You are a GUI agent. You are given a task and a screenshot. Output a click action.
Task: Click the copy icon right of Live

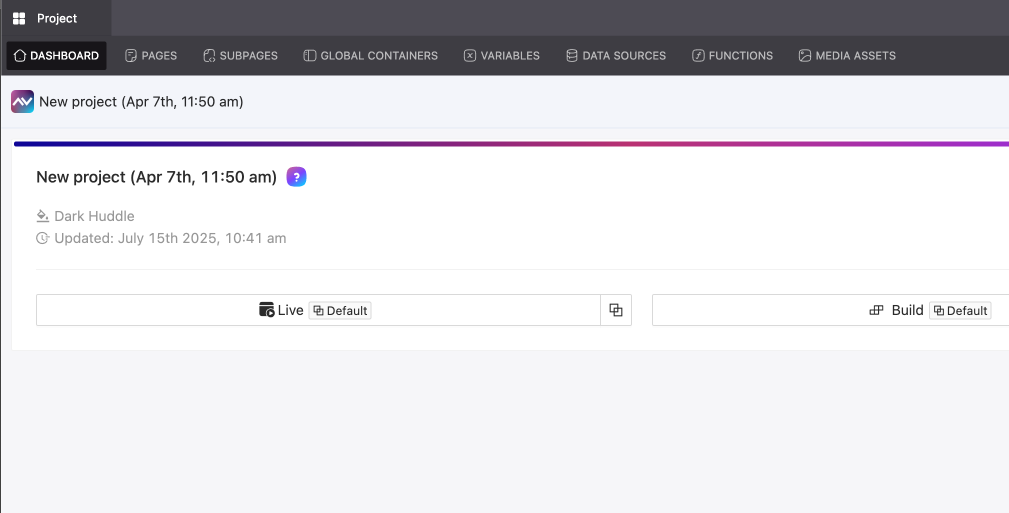(x=616, y=310)
